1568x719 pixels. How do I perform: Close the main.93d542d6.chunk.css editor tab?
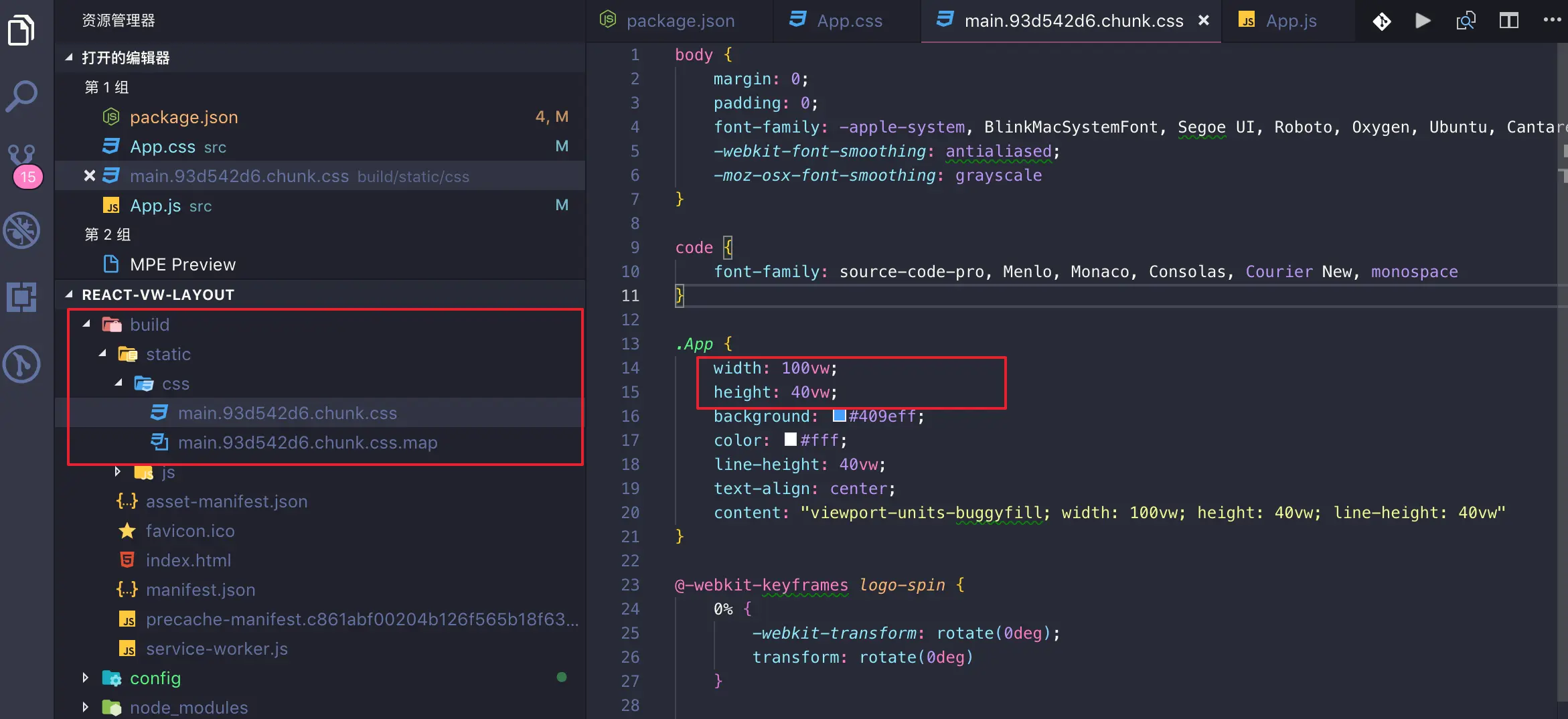pos(1204,20)
